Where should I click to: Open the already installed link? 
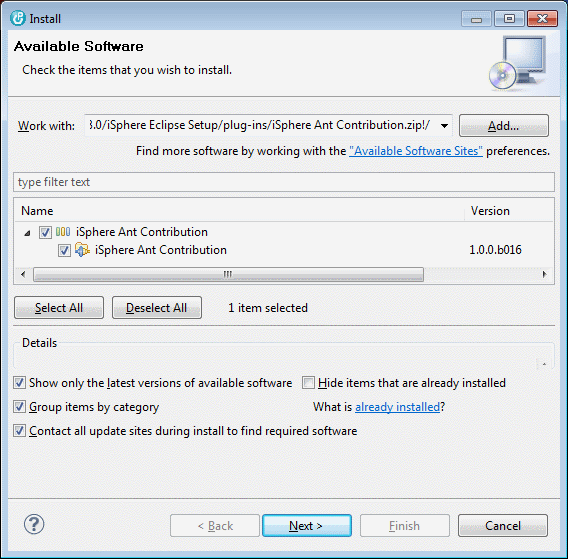point(397,407)
